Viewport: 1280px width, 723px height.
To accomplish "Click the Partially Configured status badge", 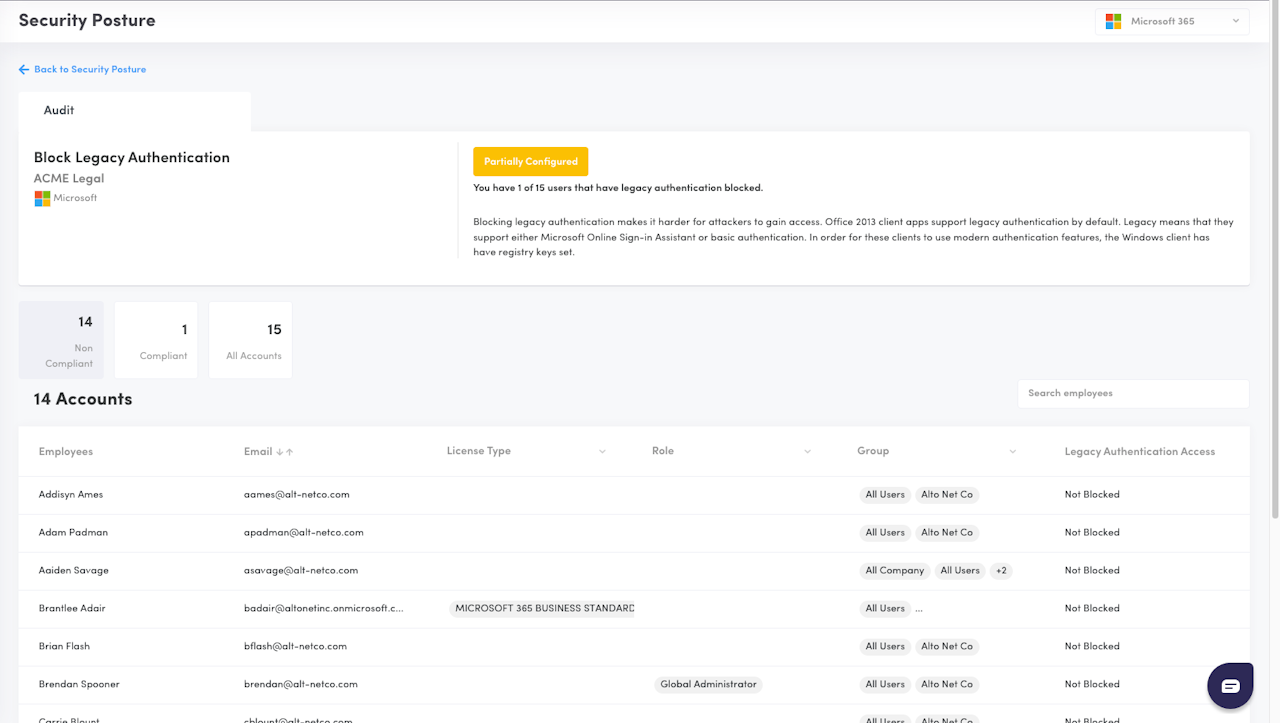I will 530,162.
